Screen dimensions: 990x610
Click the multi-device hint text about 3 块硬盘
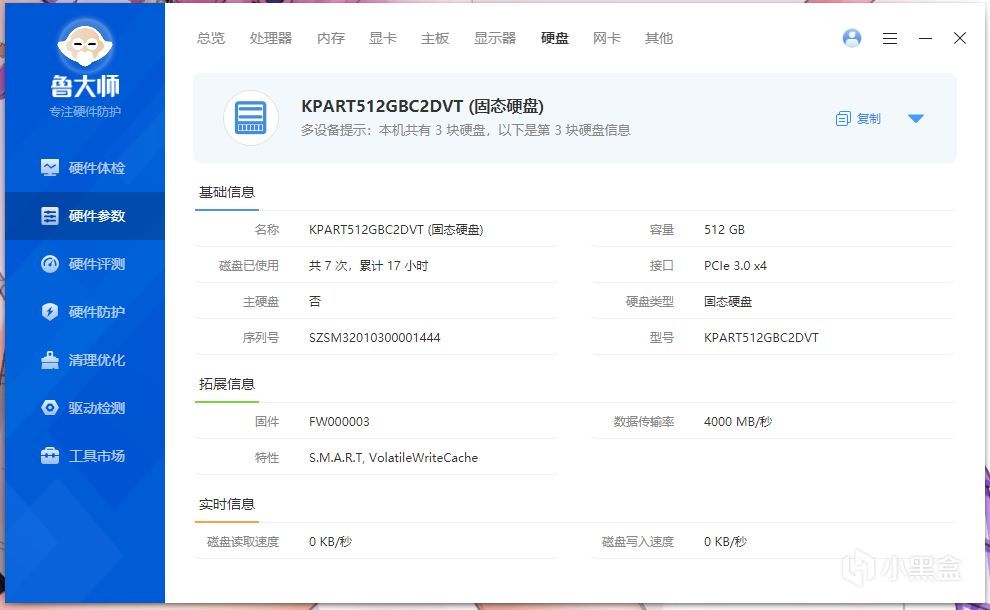pos(466,131)
